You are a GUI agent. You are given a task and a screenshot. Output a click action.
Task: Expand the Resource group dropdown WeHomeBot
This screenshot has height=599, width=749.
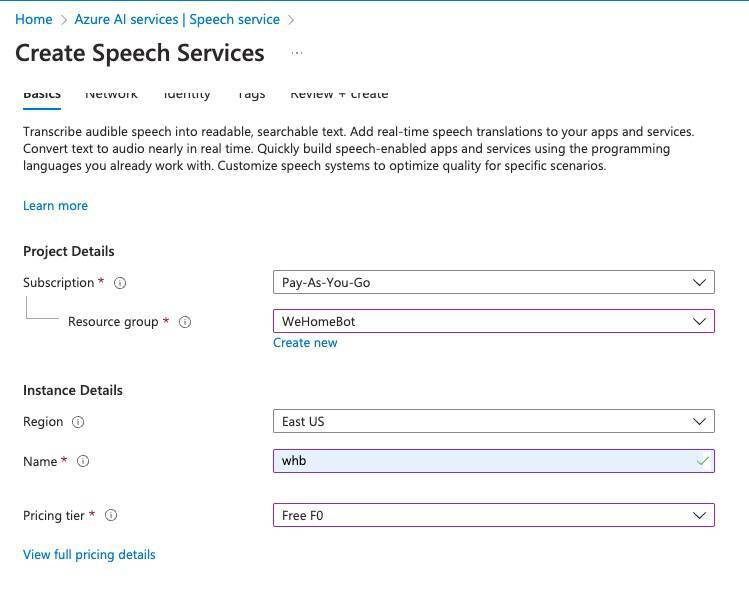(x=493, y=321)
